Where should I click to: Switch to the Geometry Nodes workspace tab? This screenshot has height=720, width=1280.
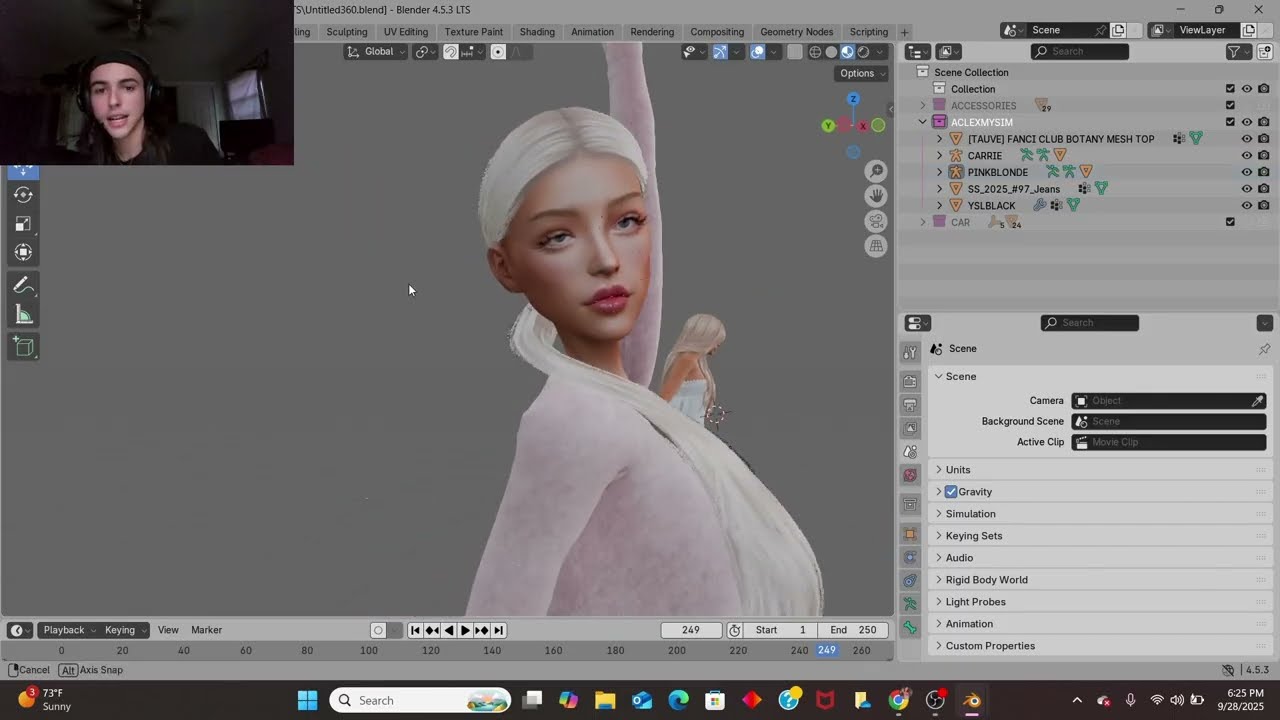[x=796, y=32]
